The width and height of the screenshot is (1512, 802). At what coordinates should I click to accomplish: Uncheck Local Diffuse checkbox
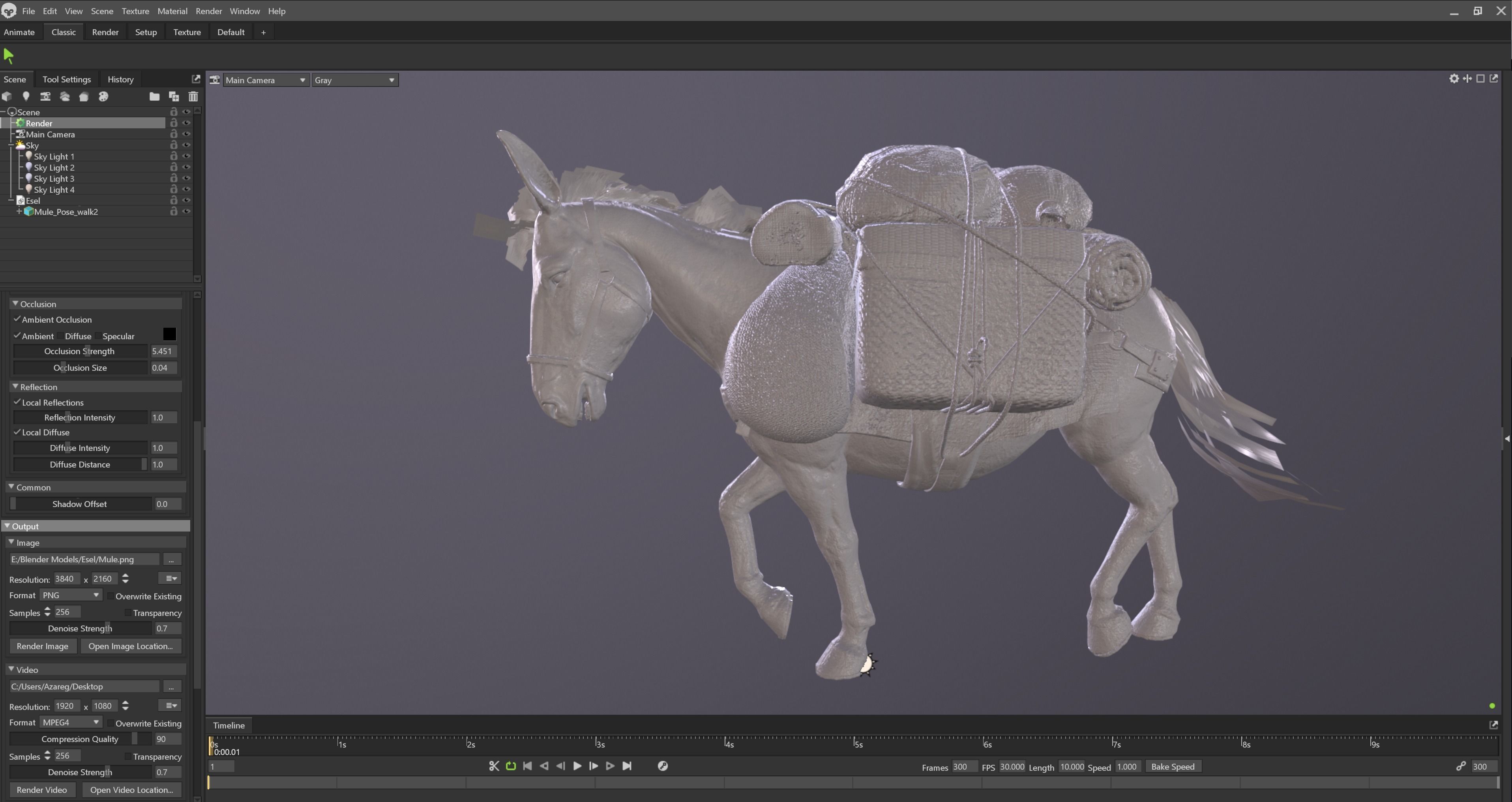(x=17, y=432)
